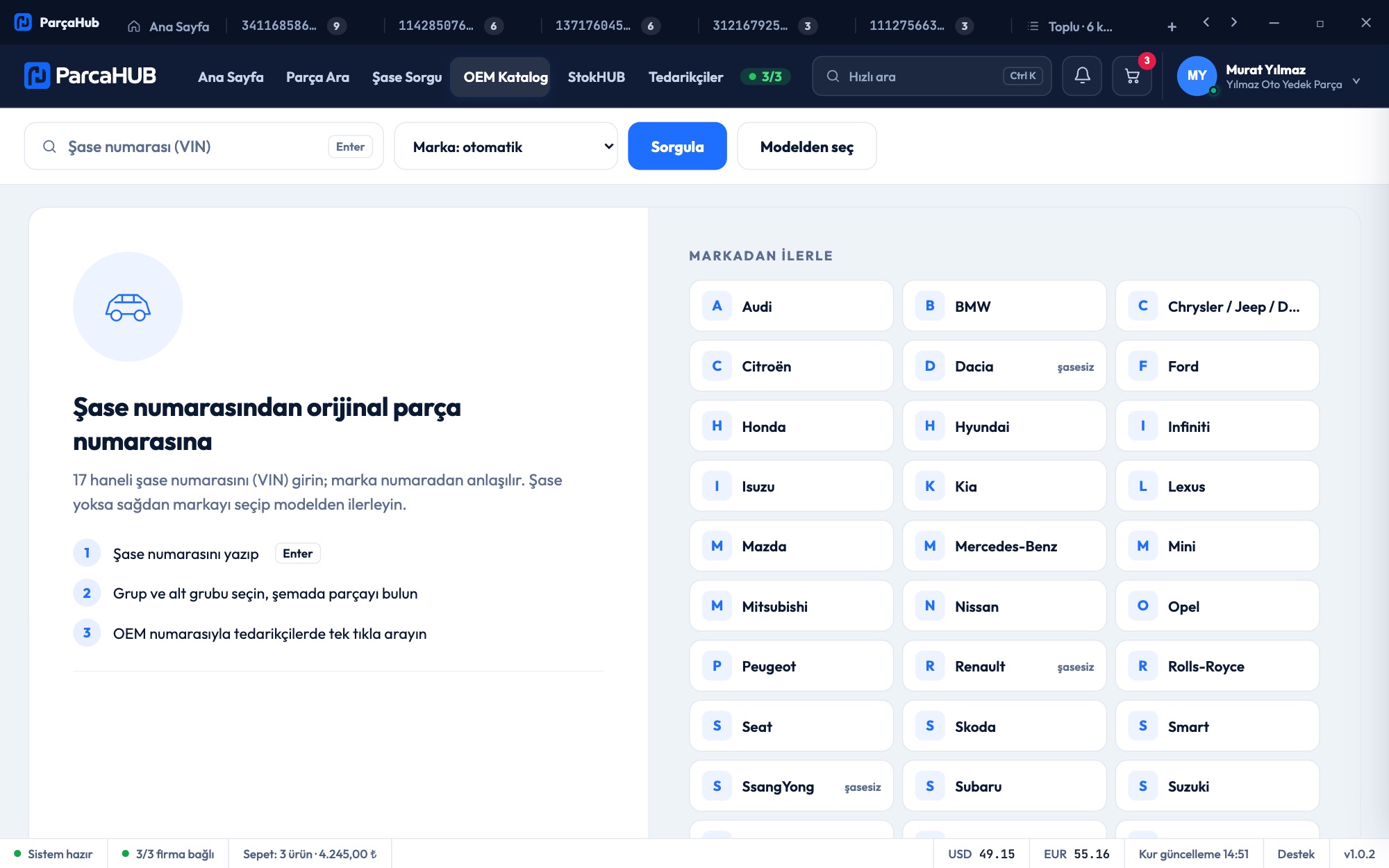1389x868 pixels.
Task: Click the MY user avatar
Action: click(x=1197, y=76)
